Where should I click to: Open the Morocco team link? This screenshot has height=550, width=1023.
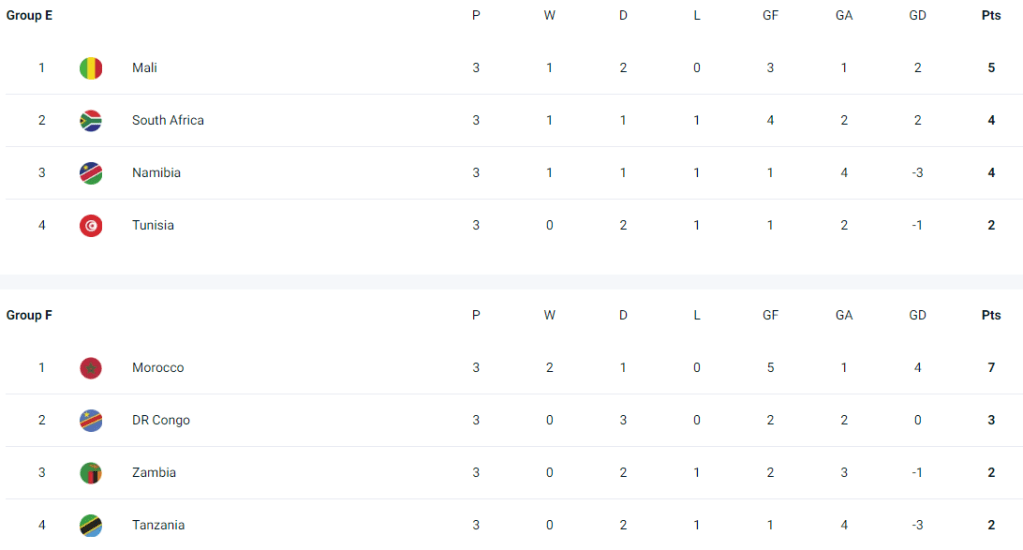(158, 368)
